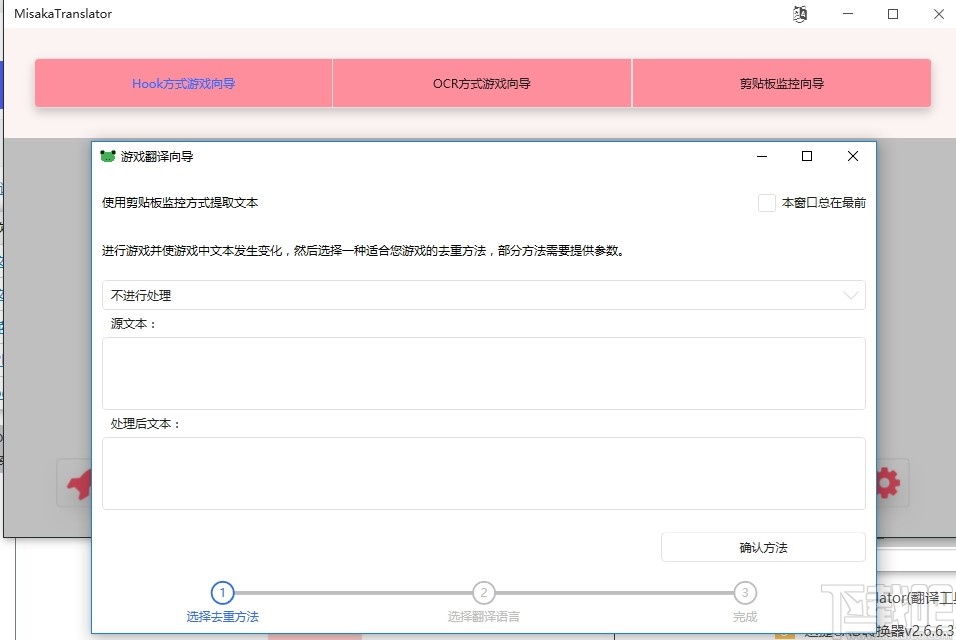Open the 剪贴板监控向导 wizard
The image size is (956, 640).
(782, 84)
